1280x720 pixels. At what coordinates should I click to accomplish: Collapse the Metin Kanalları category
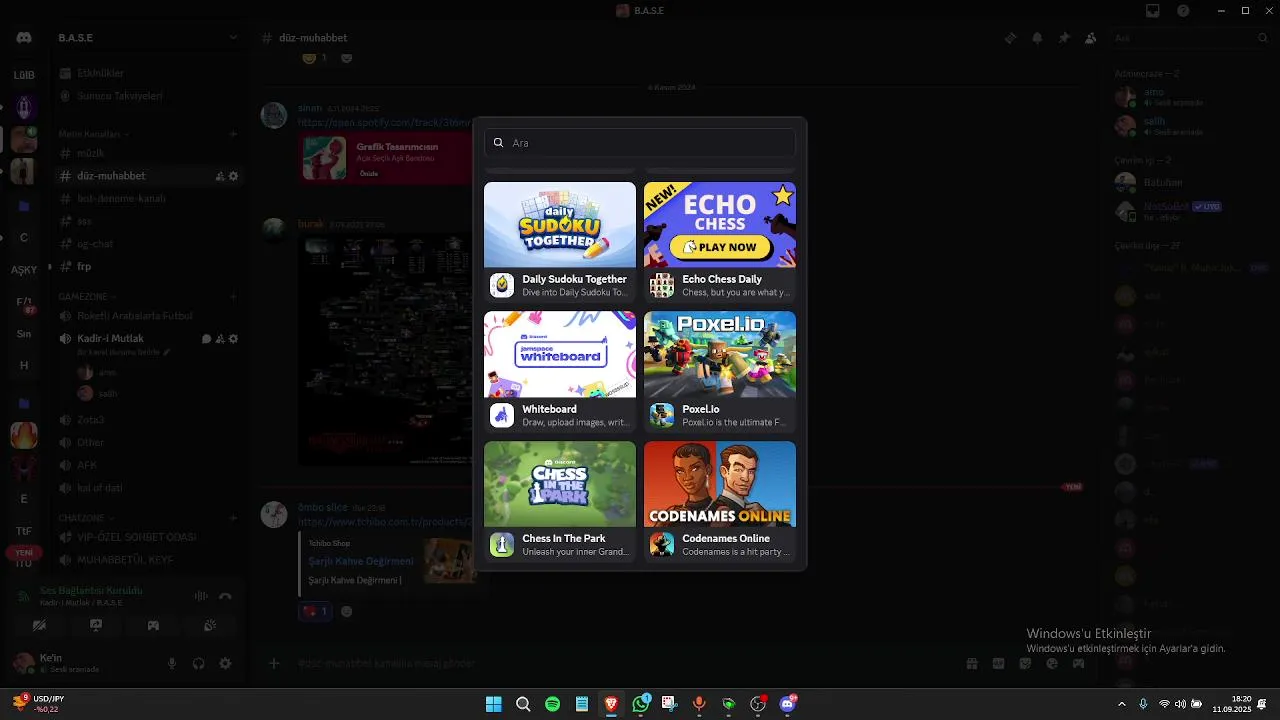pyautogui.click(x=93, y=134)
